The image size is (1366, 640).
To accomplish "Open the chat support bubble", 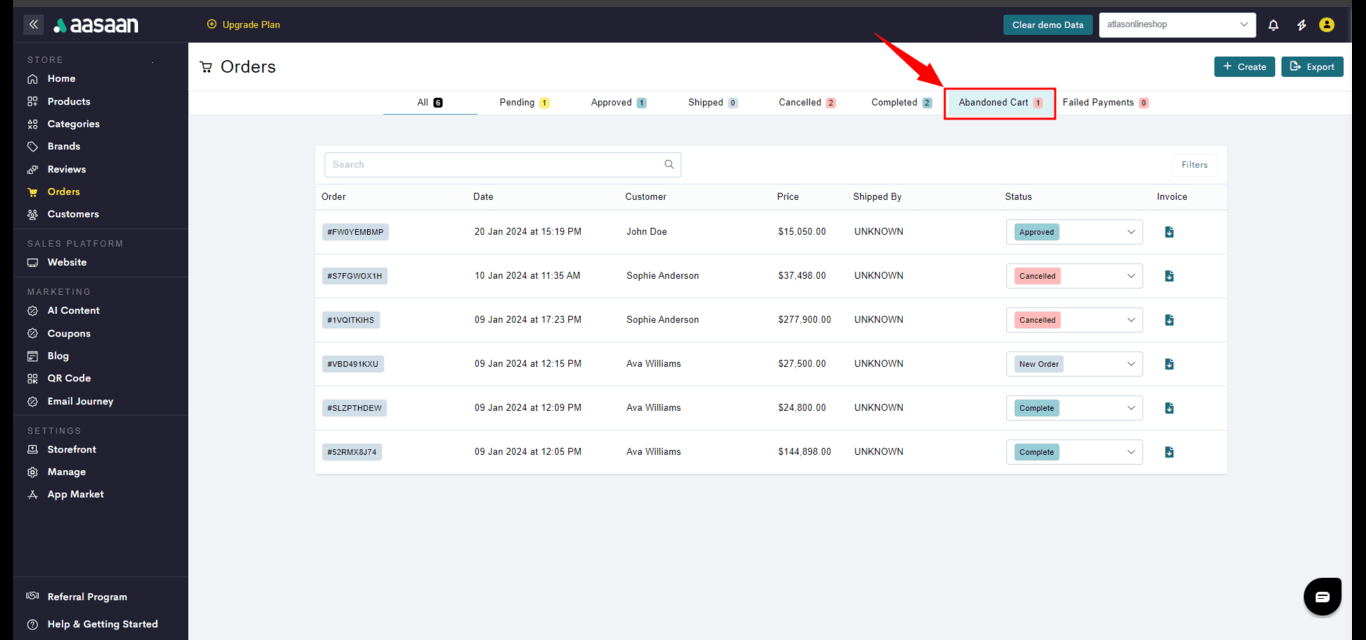I will coord(1322,596).
